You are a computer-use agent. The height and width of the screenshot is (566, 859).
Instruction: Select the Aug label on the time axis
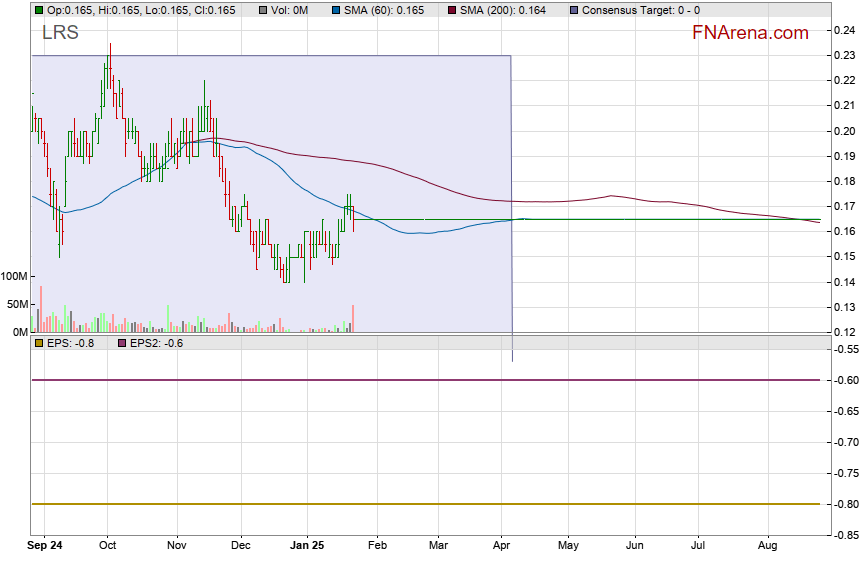click(768, 546)
